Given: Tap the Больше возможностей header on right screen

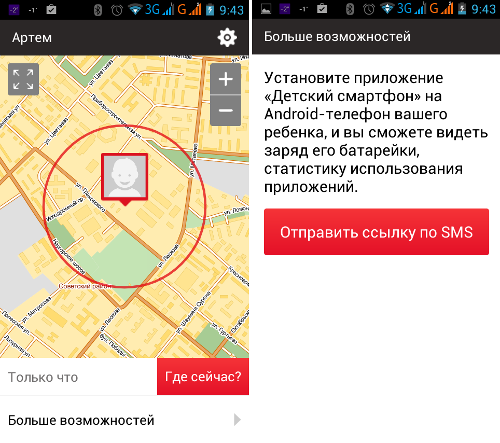Looking at the screenshot, I should tap(337, 36).
